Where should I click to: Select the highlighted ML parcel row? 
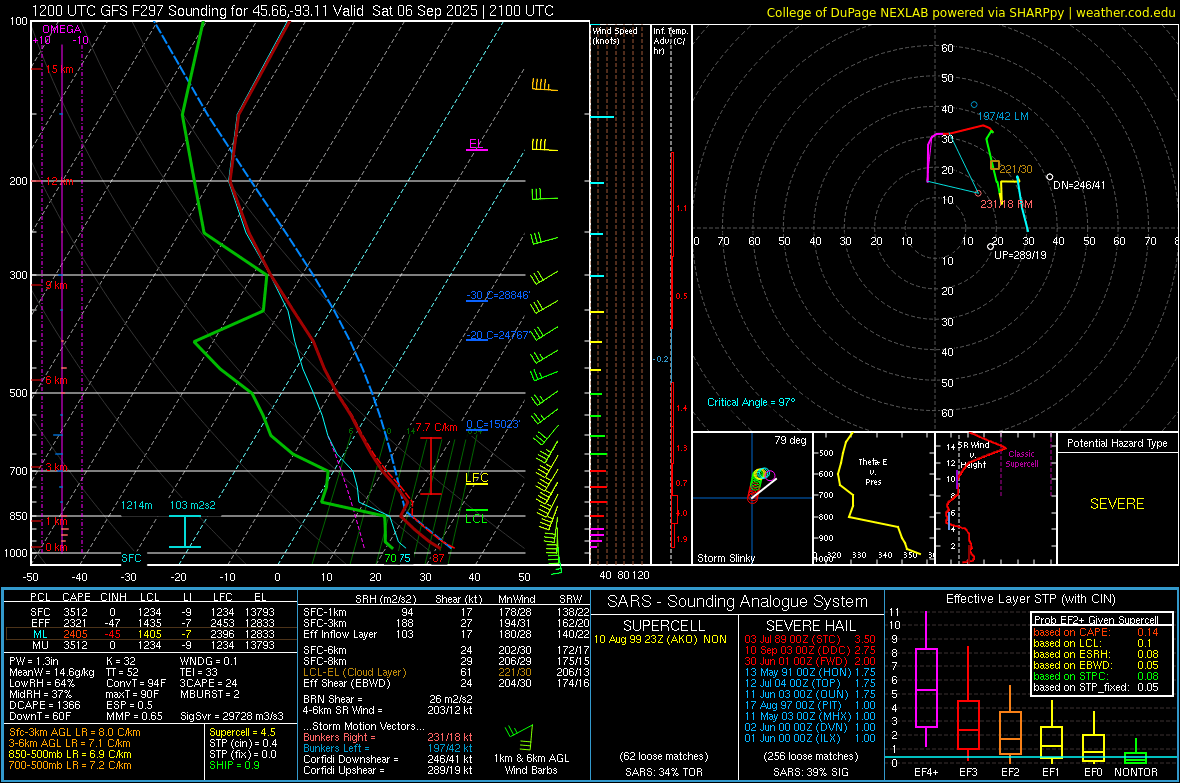click(x=151, y=634)
